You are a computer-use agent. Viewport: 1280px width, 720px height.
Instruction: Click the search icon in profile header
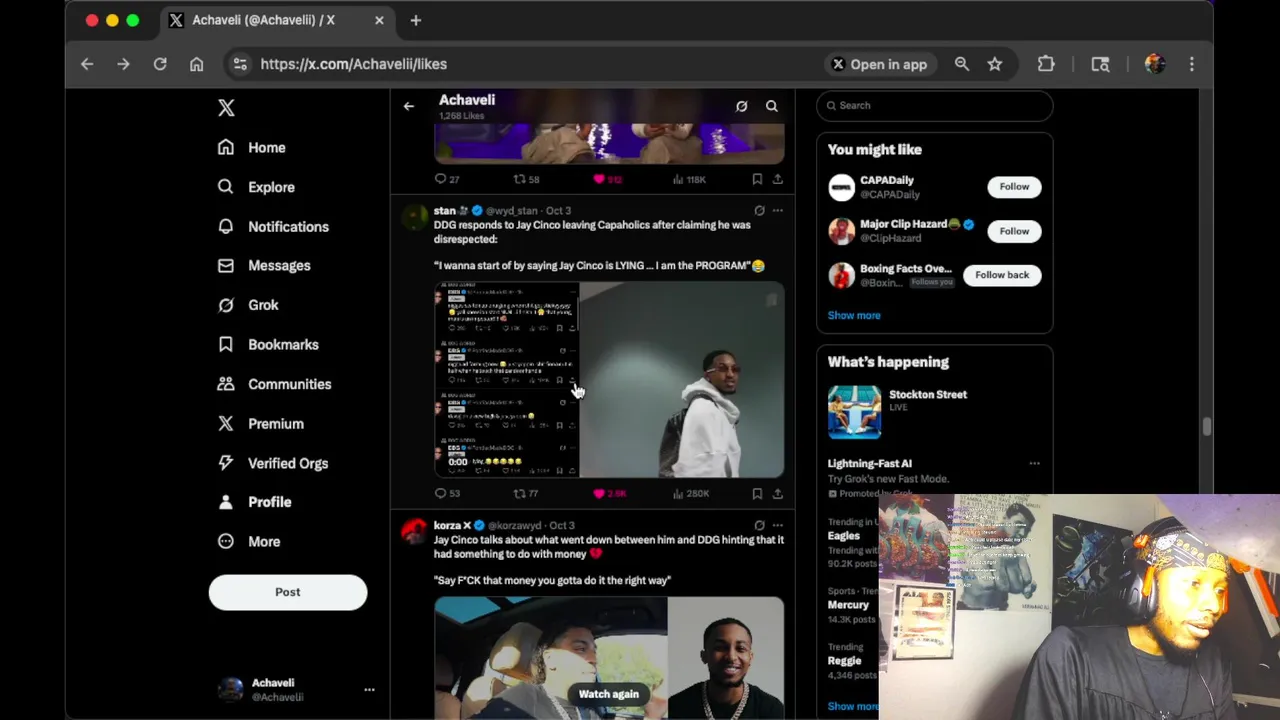(772, 106)
